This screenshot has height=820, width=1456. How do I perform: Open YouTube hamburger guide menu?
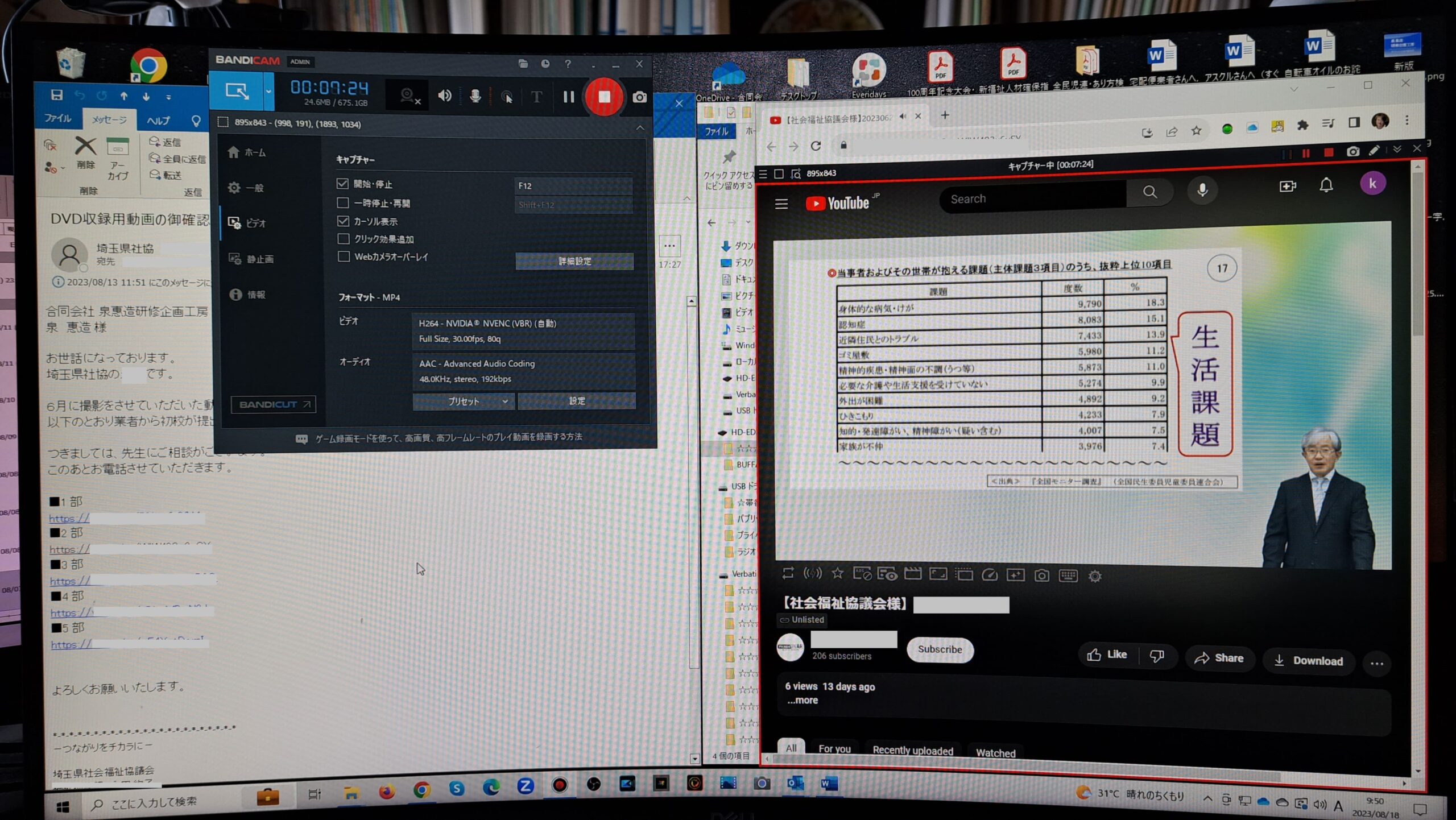(781, 204)
